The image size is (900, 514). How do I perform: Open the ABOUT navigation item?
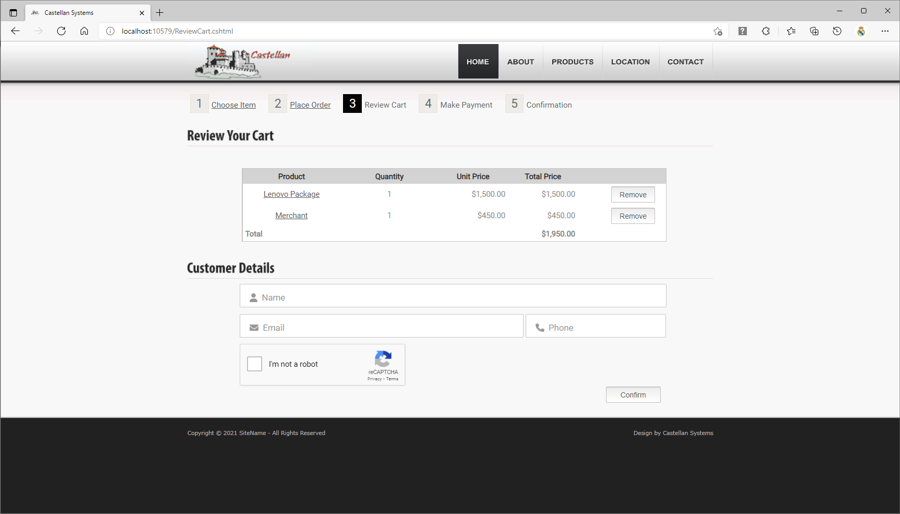(x=521, y=61)
